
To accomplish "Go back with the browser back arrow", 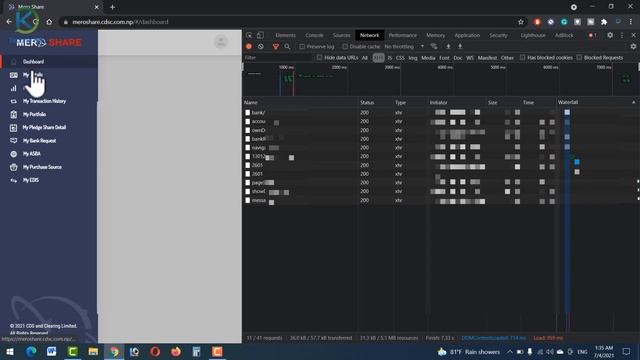I will [9, 22].
